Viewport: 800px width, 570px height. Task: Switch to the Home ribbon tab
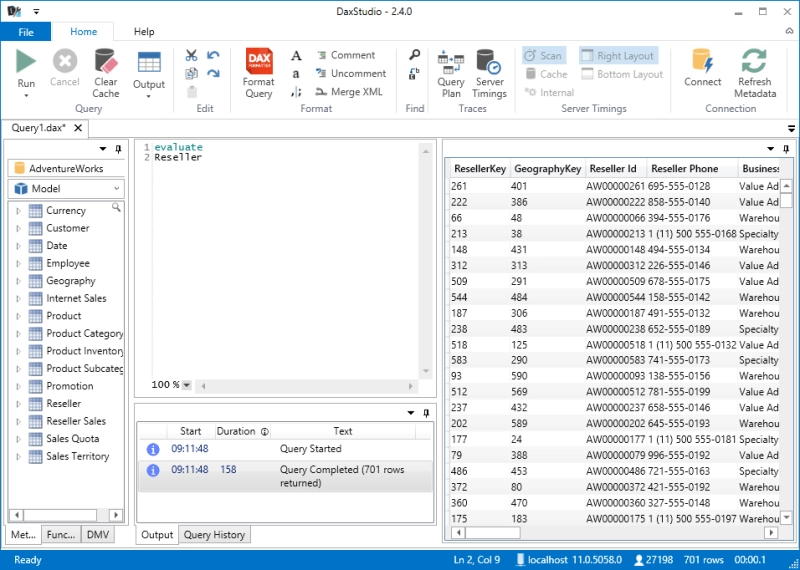[83, 32]
